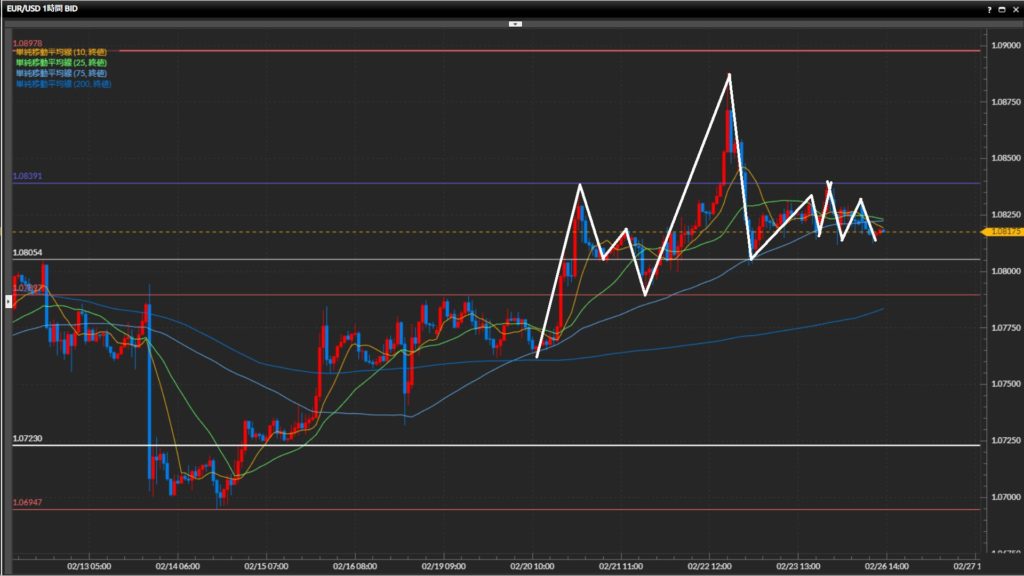Select the 1.08978 red horizontal line label

[x=28, y=43]
